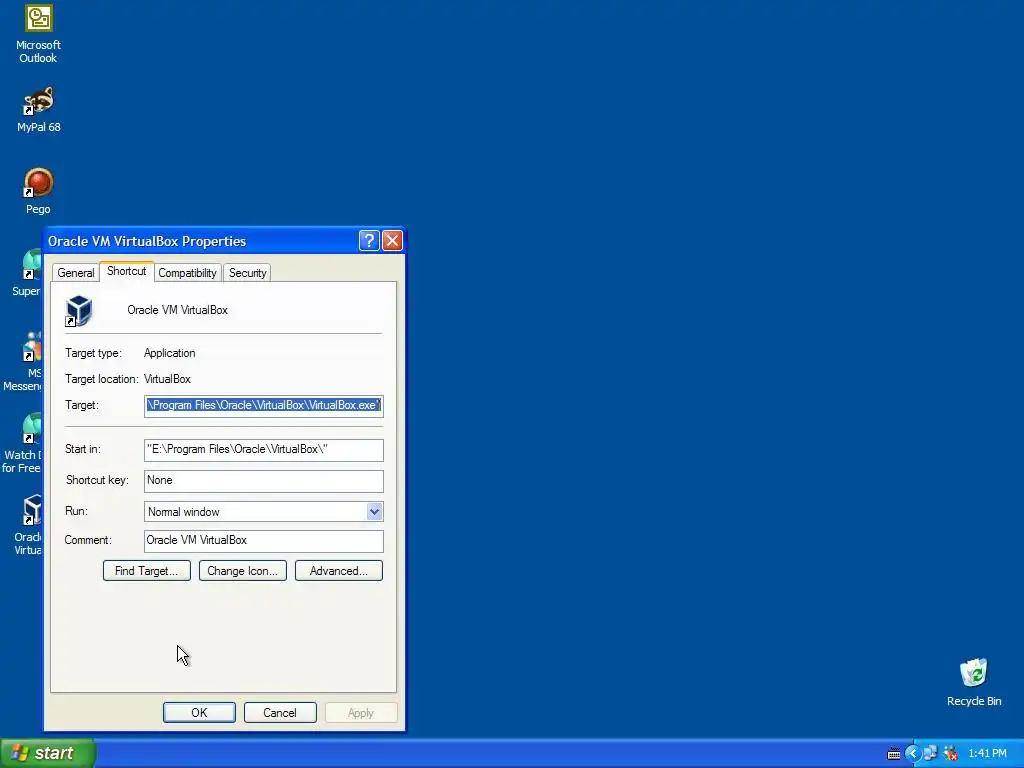Open the Advanced shortcut options
This screenshot has width=1024, height=768.
[339, 571]
